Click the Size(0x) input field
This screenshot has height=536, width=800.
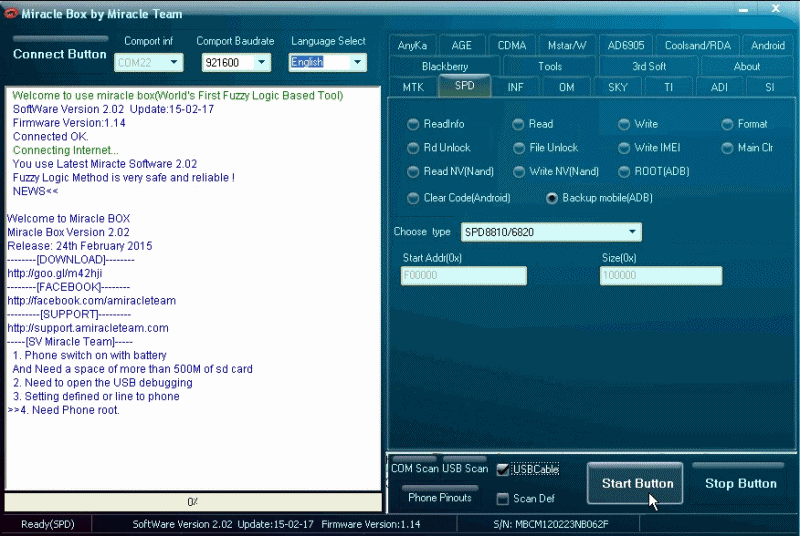661,275
